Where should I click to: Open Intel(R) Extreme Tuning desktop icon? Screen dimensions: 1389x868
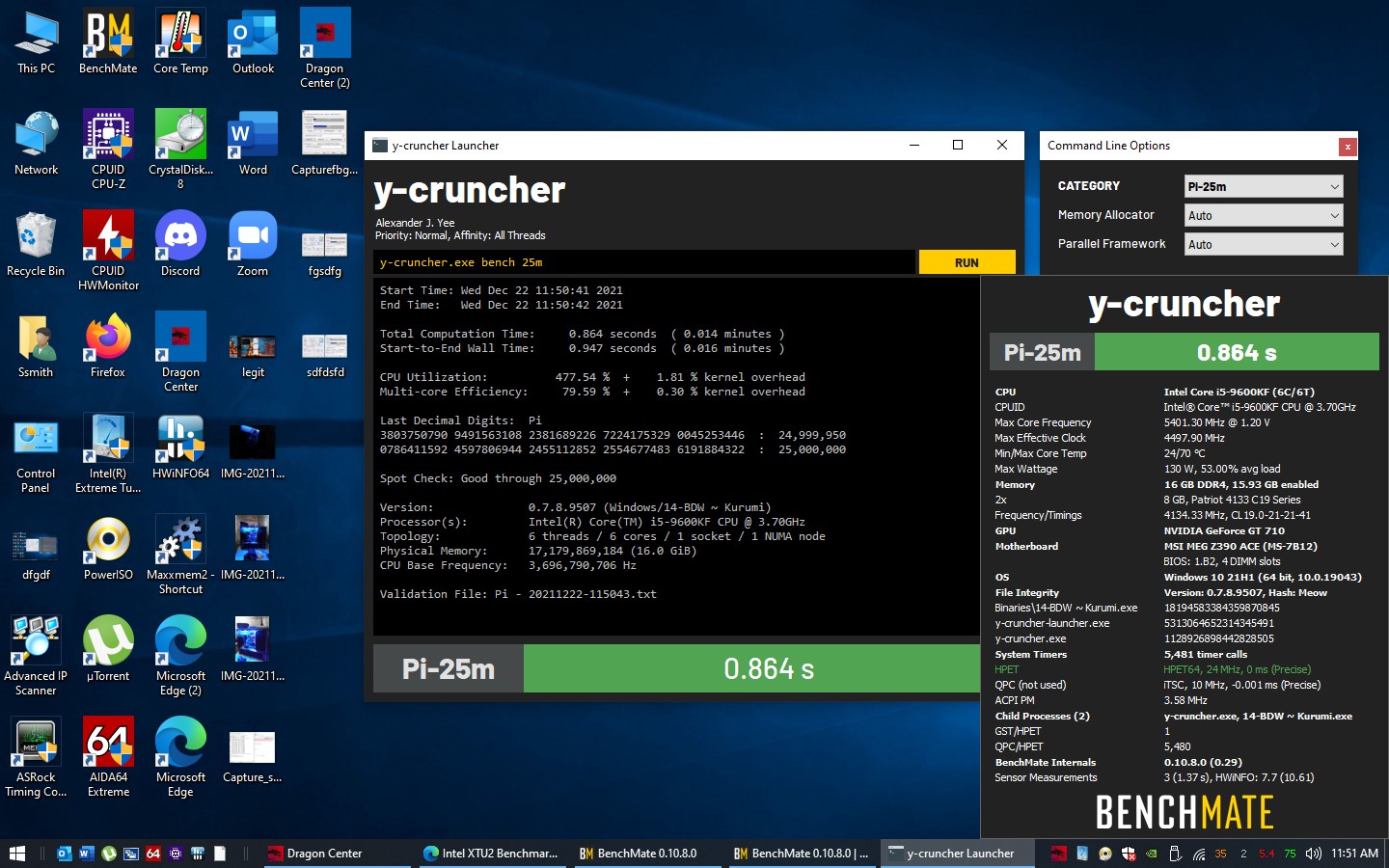(108, 453)
